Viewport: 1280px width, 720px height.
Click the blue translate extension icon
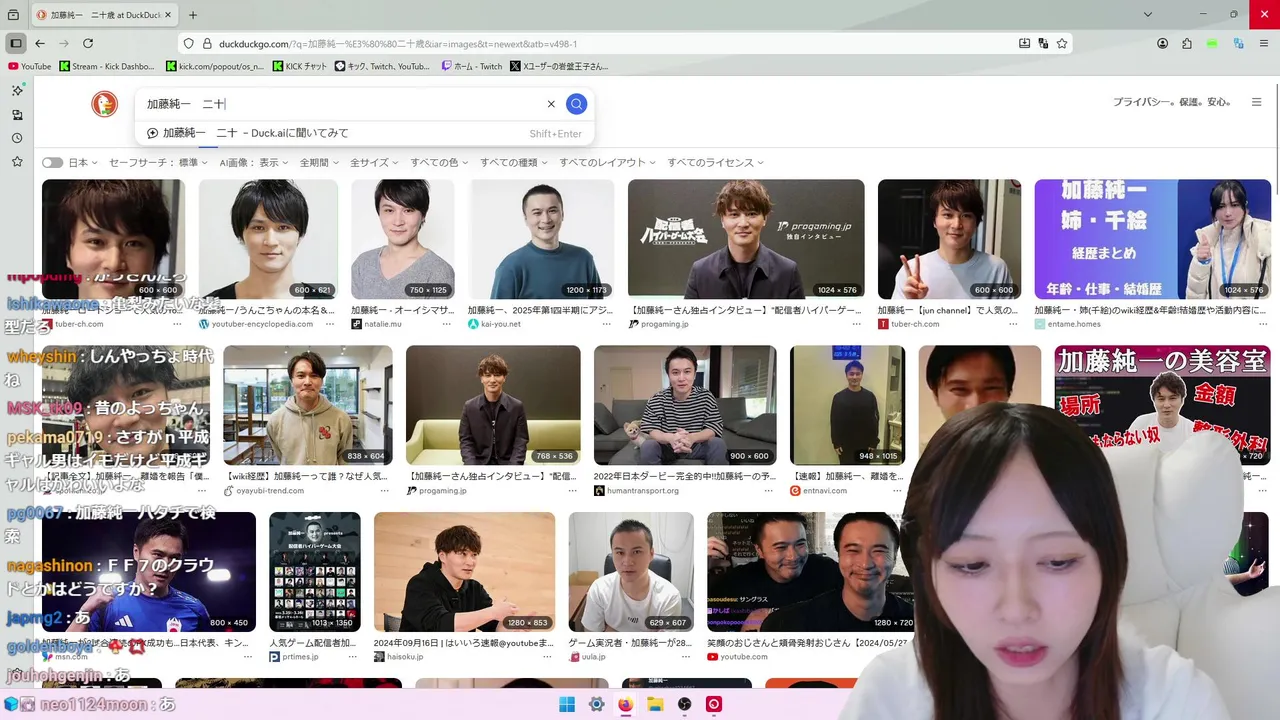tap(1238, 43)
